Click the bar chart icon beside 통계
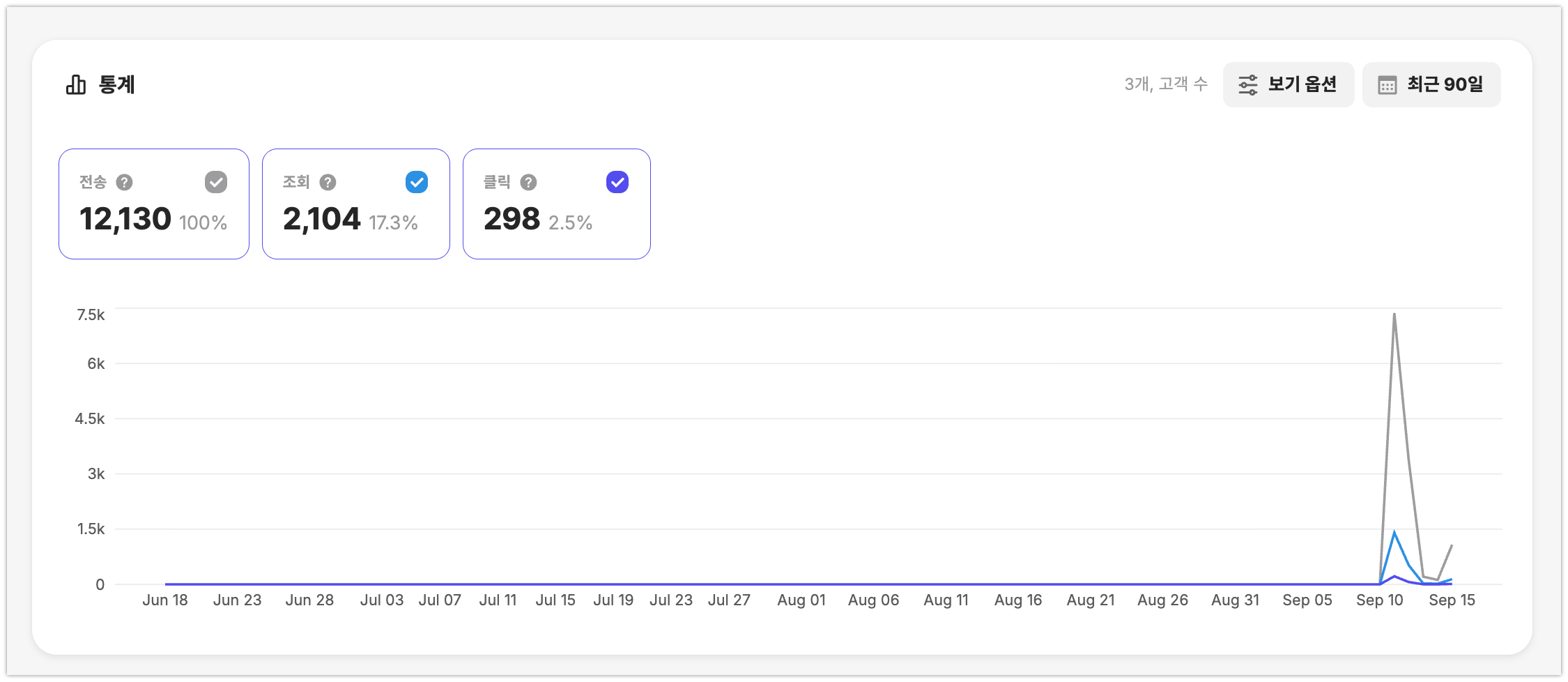 (x=76, y=85)
